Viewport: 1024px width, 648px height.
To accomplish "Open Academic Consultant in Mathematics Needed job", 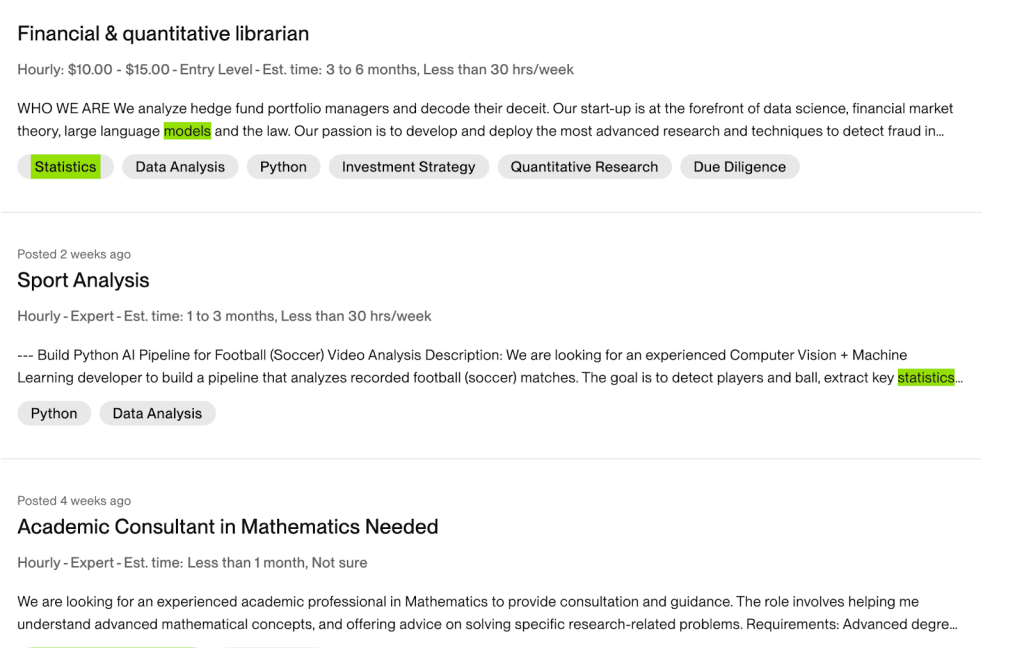I will (228, 527).
